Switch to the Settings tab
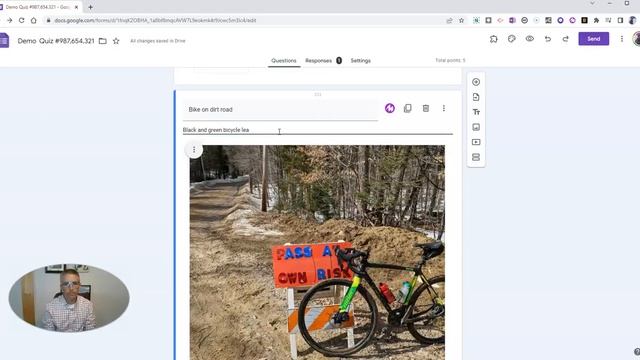 click(x=360, y=60)
